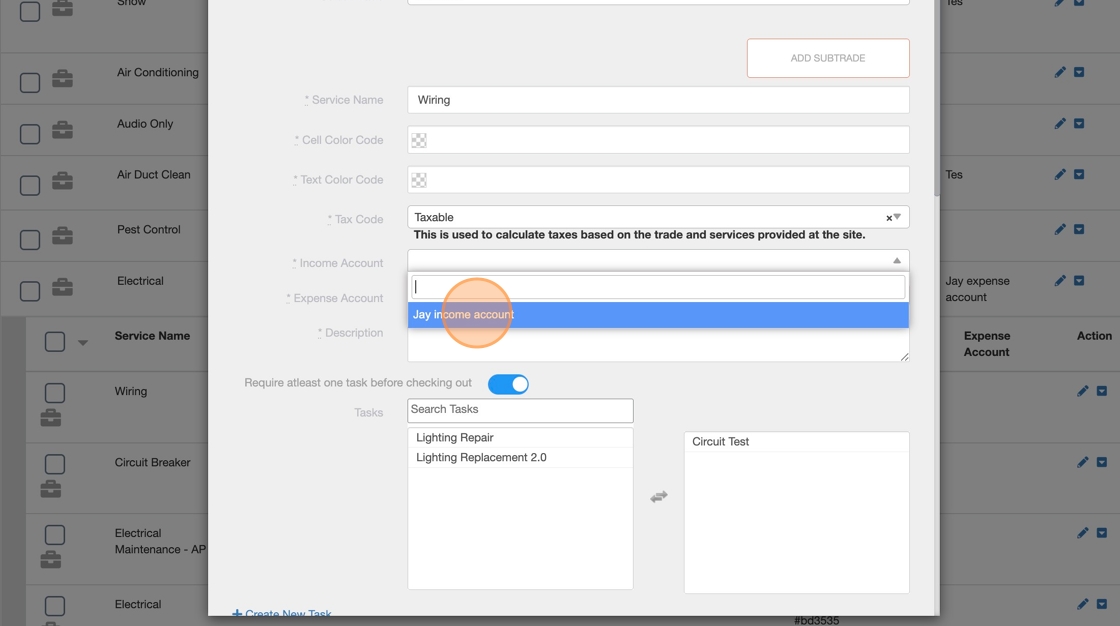
Task: Check the Circuit Breaker service checkbox
Action: 55,464
